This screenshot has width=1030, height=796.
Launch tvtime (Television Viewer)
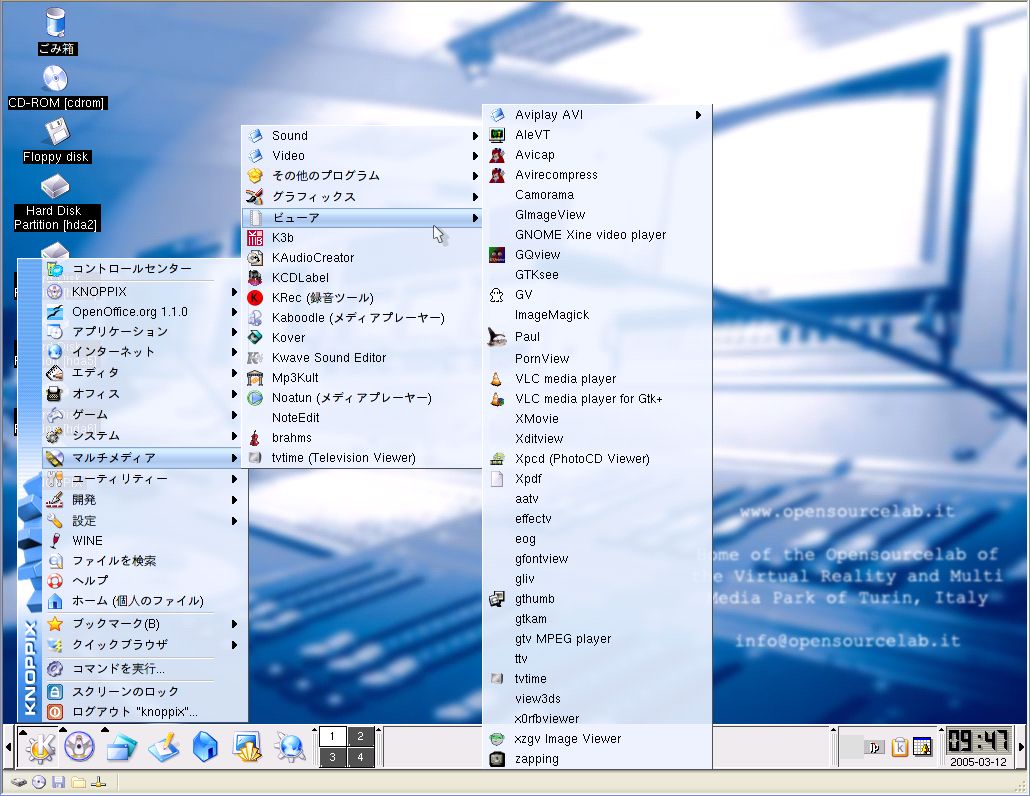361,458
